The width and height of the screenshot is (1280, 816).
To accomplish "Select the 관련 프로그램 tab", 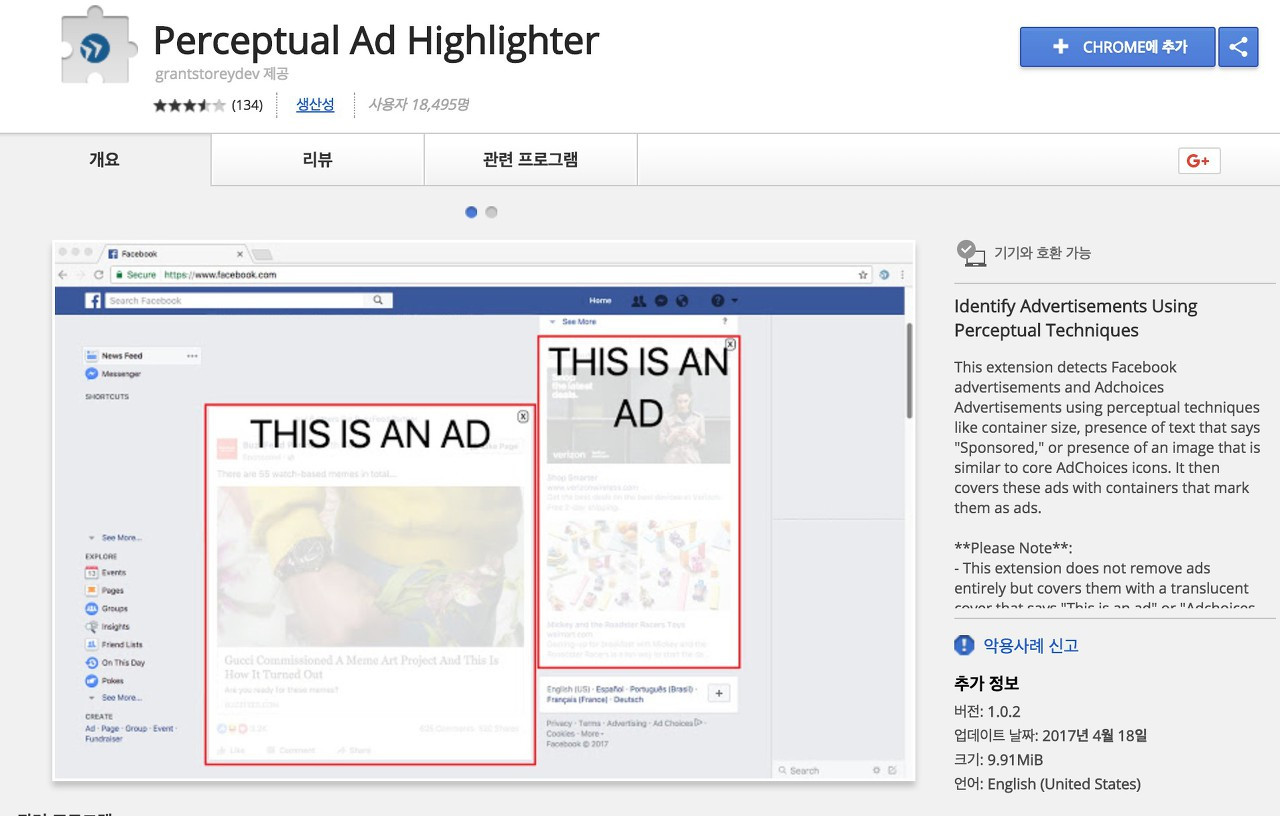I will point(531,160).
